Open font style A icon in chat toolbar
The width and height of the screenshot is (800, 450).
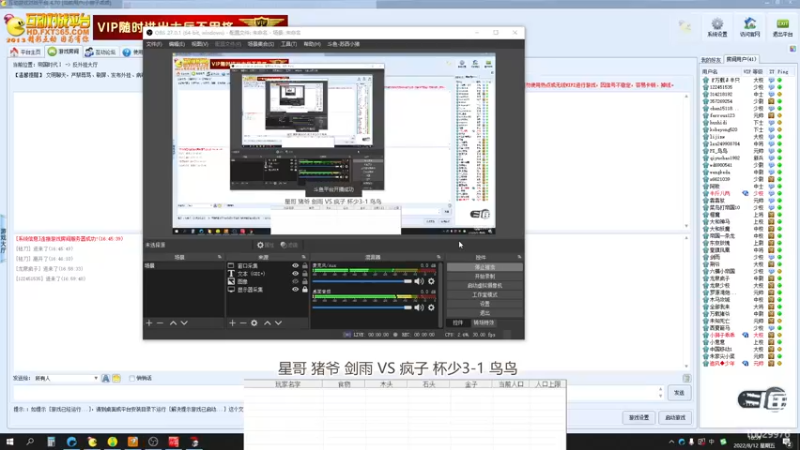(106, 379)
